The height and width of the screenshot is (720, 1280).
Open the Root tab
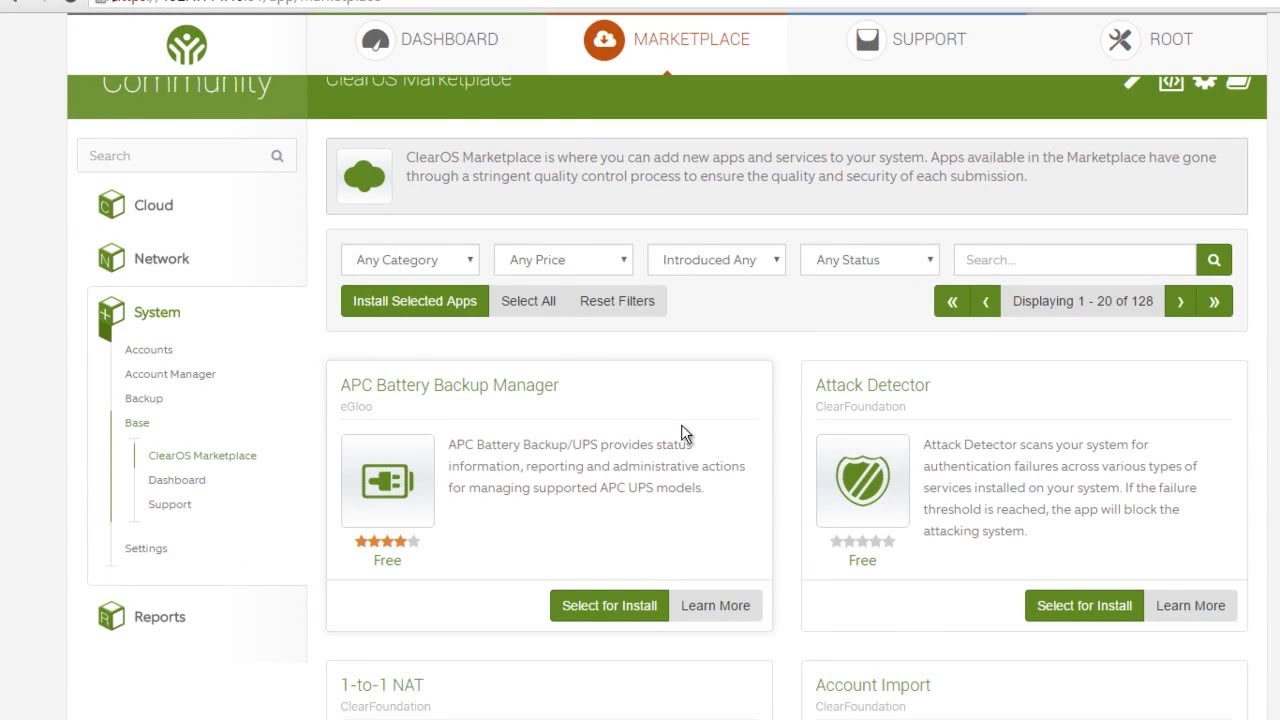point(1147,40)
